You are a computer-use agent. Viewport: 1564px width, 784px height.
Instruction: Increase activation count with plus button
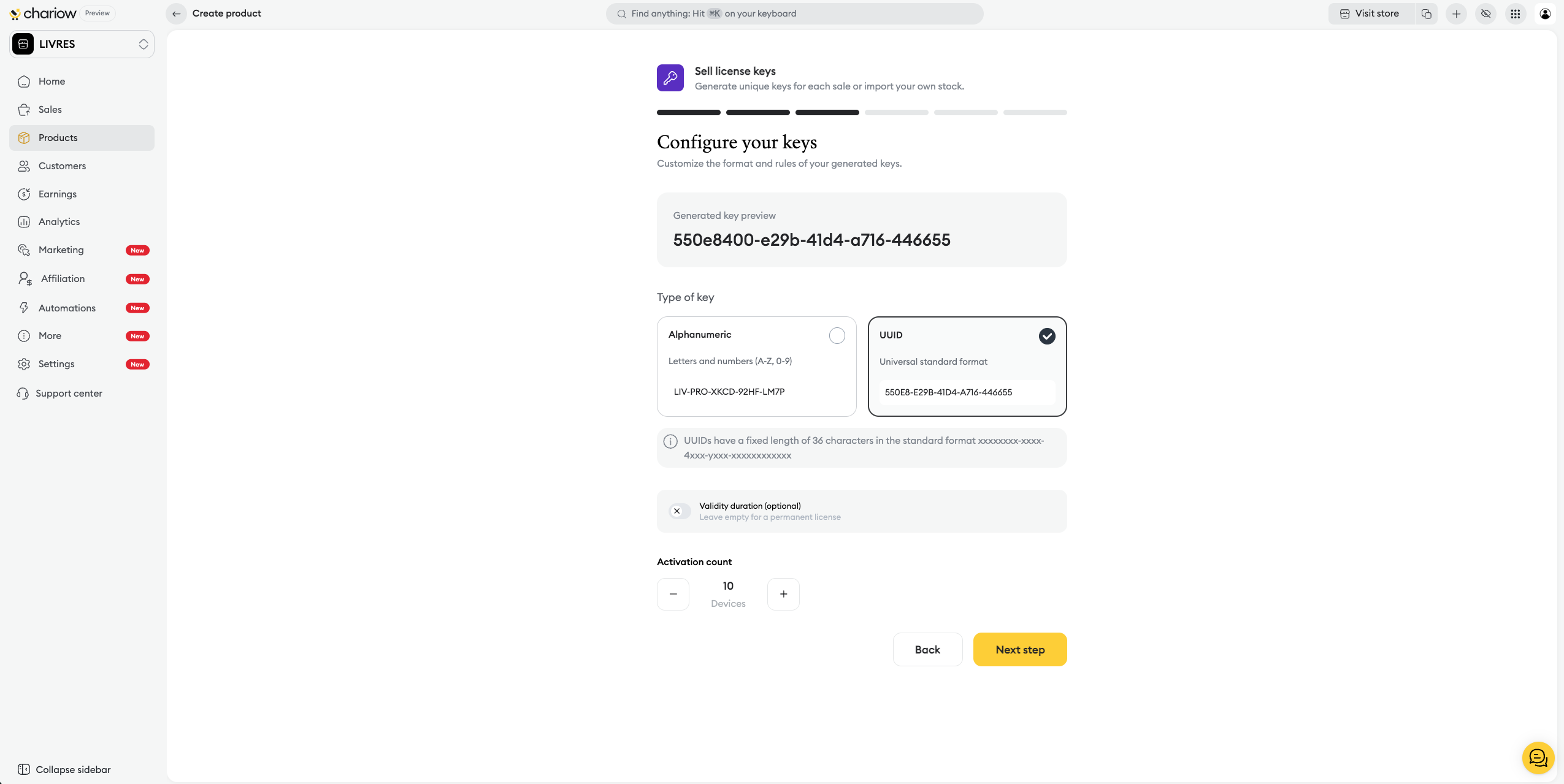(x=783, y=594)
